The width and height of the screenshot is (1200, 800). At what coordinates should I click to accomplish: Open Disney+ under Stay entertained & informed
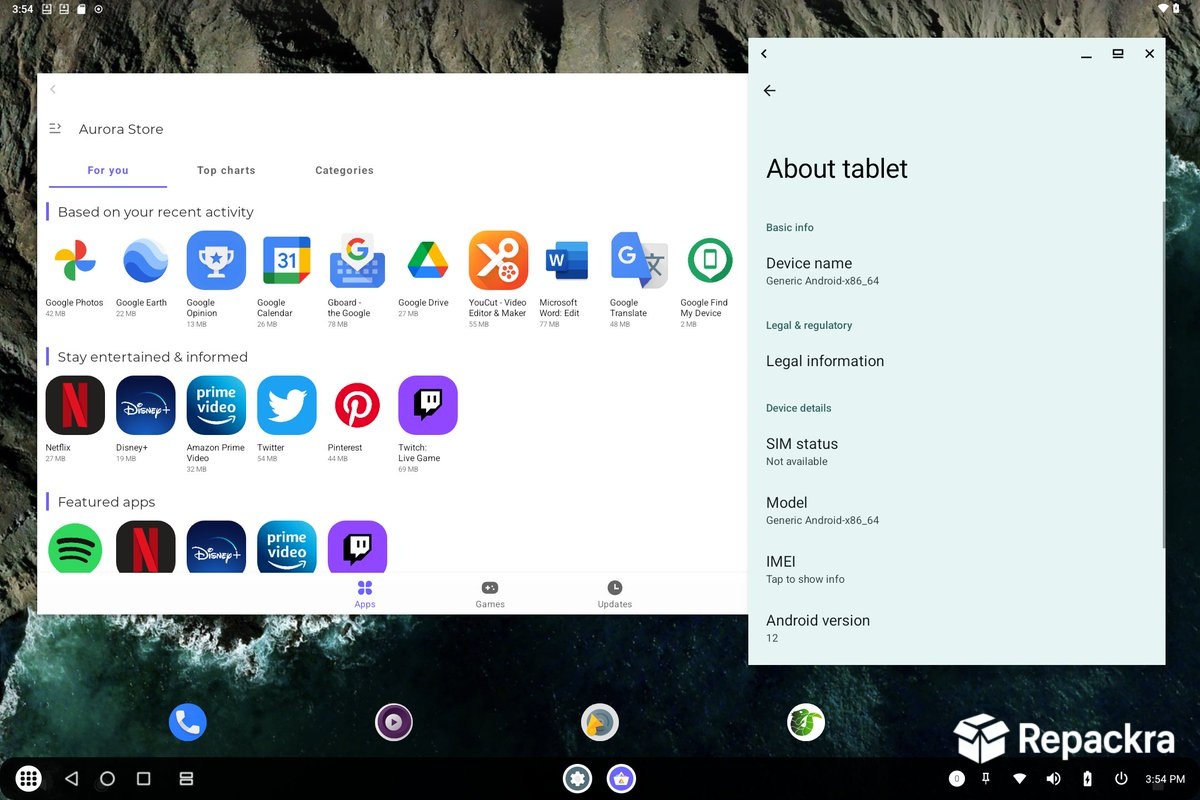click(x=146, y=406)
